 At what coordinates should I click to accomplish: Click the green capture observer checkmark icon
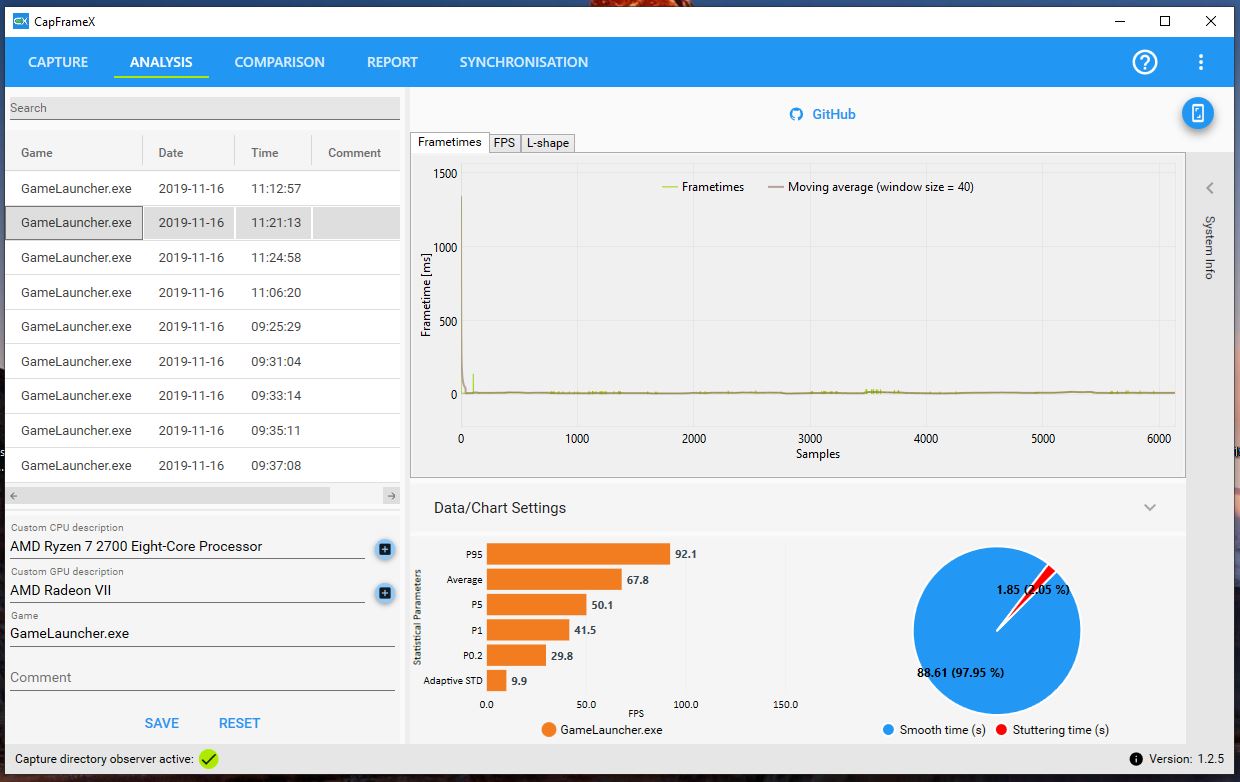tap(208, 759)
